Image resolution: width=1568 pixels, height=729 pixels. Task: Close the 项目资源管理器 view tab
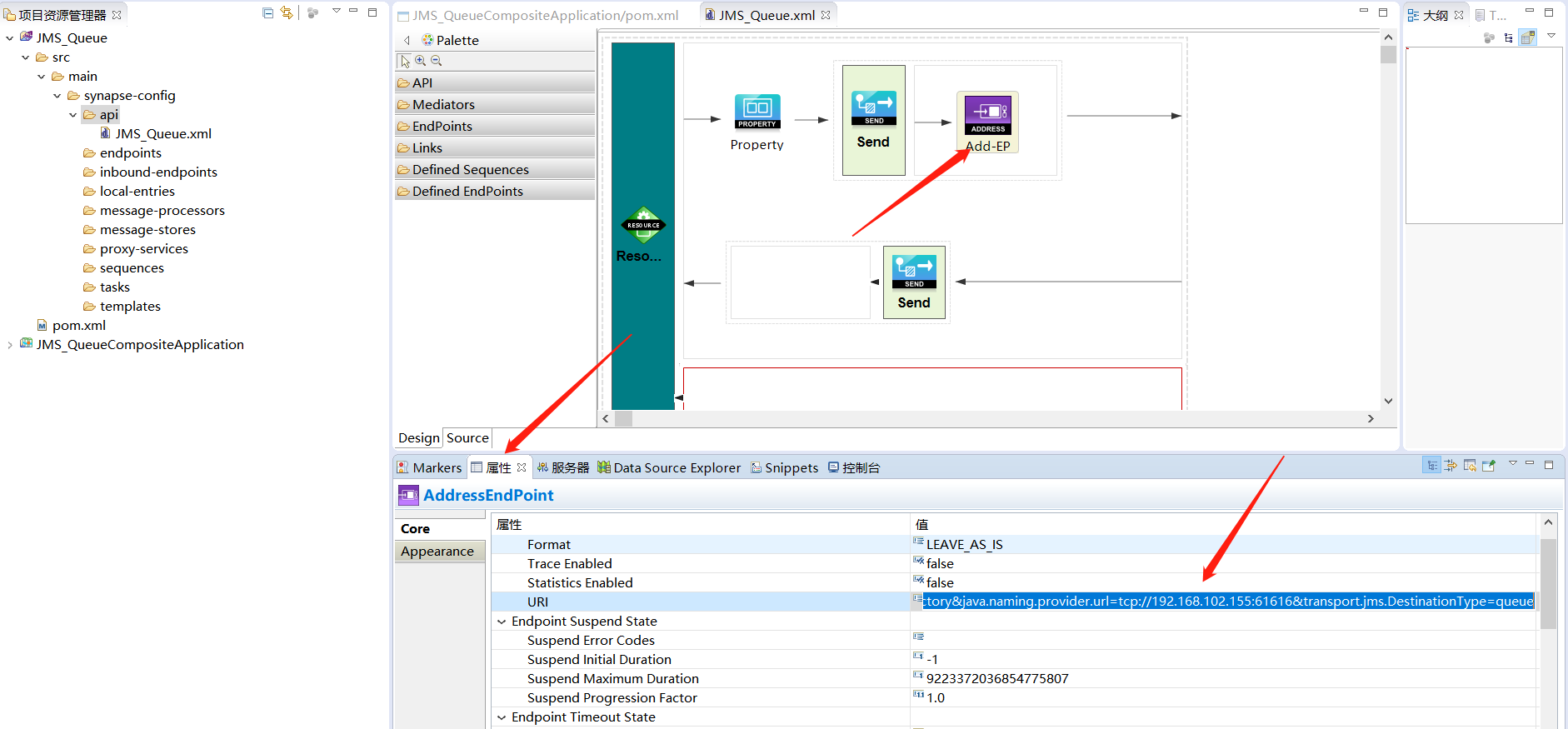click(117, 15)
